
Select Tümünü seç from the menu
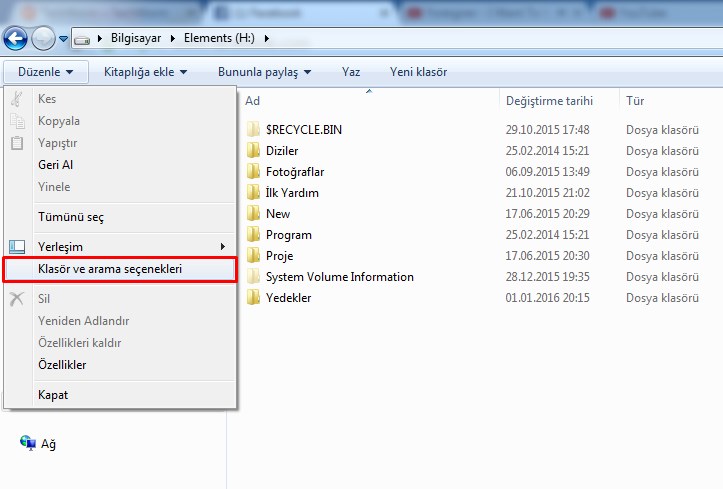[x=71, y=217]
